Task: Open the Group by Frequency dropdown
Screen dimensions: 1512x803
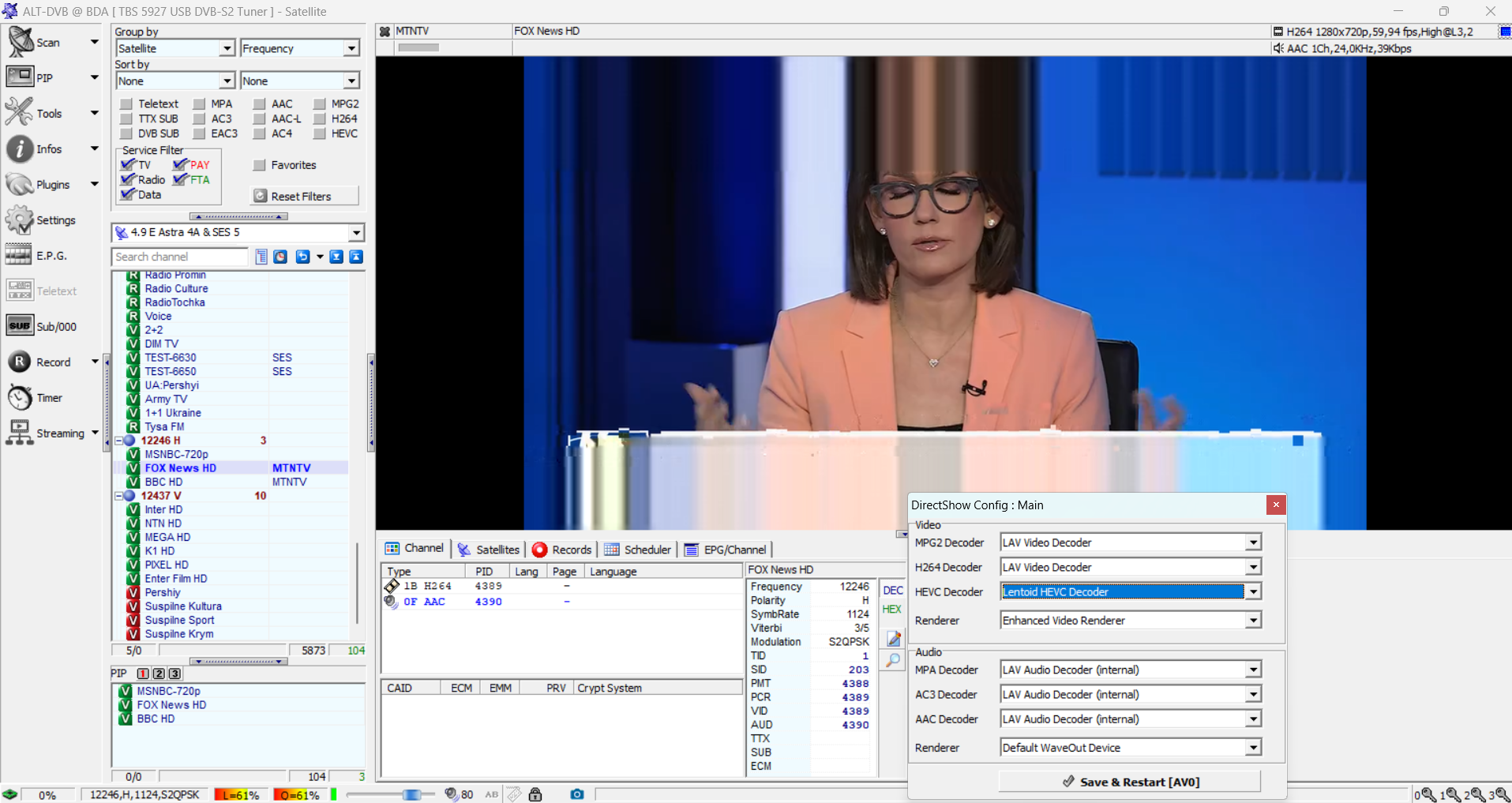Action: (351, 48)
